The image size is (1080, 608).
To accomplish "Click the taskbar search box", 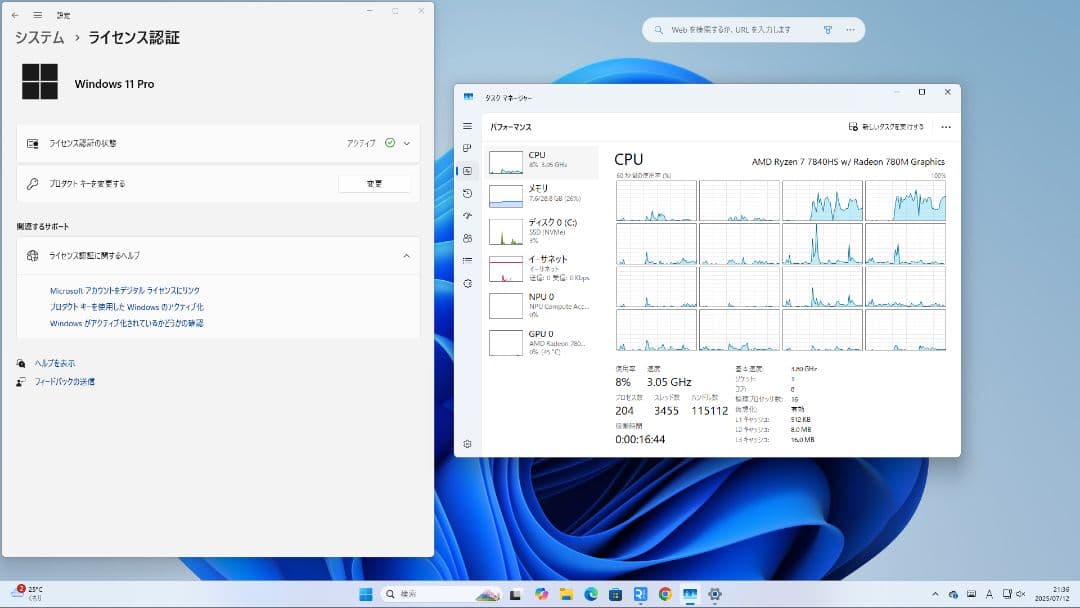I will (x=441, y=594).
